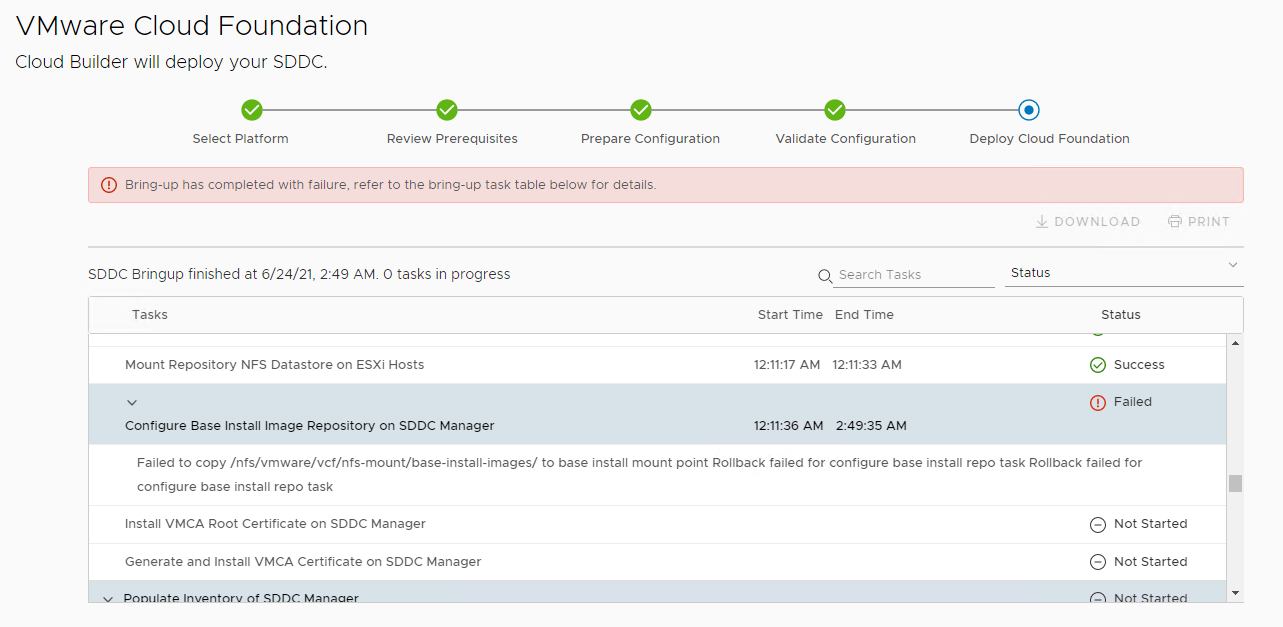
Task: Click the red Failed status icon
Action: (x=1098, y=402)
